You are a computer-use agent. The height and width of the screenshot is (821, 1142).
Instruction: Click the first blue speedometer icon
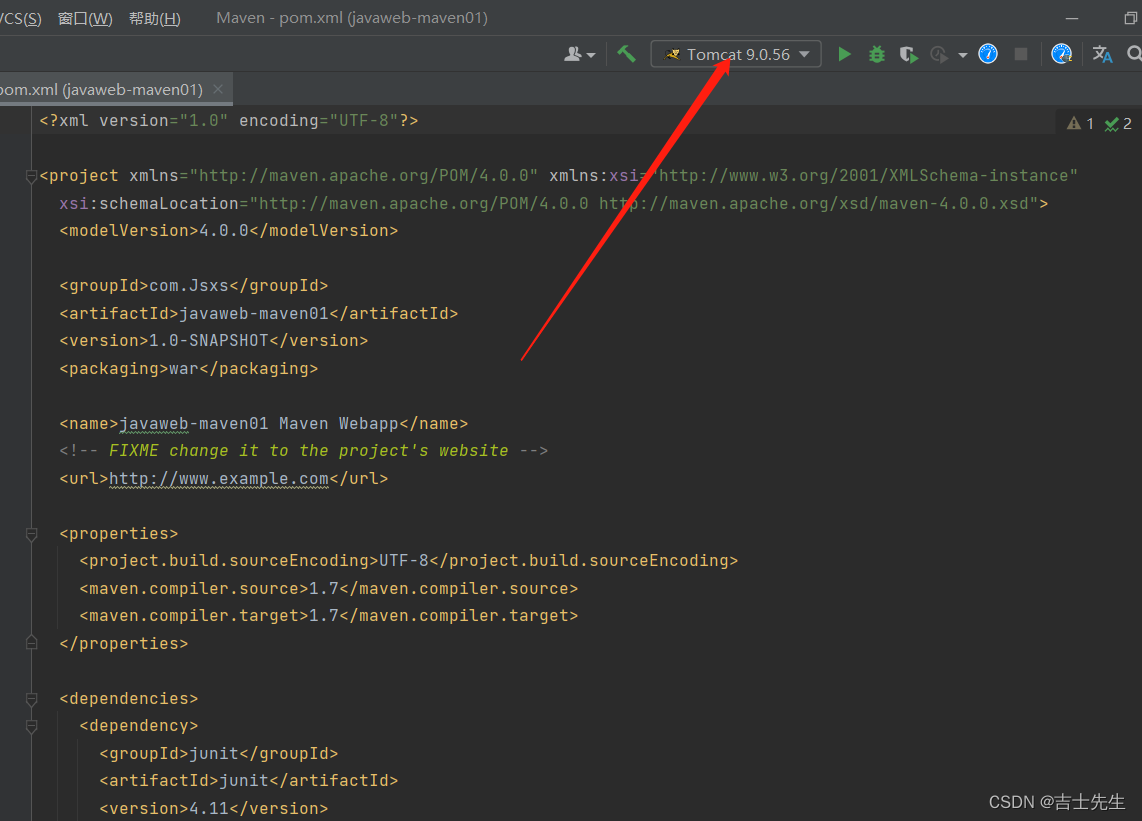988,54
